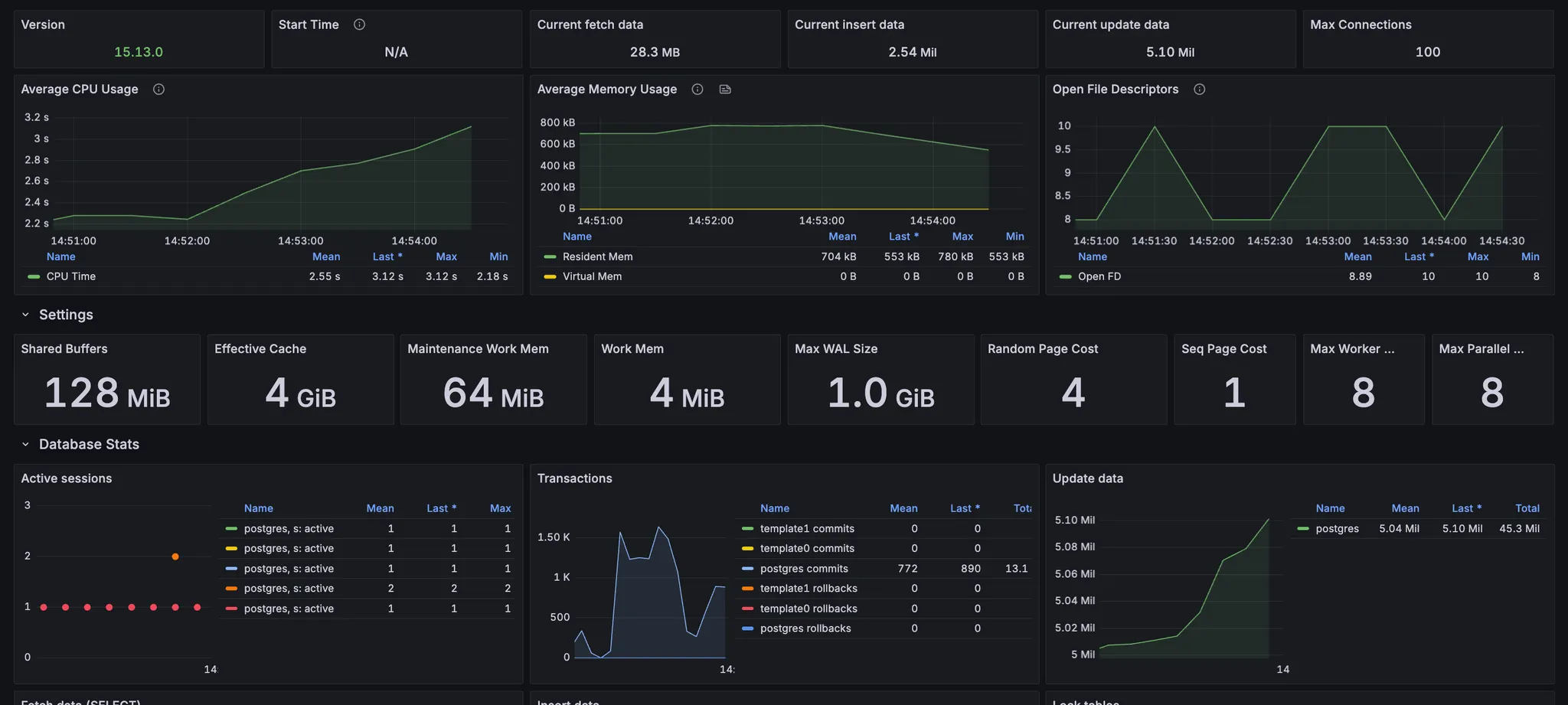Screen dimensions: 1568x705
Task: Click the yellow Virtual Mem legend color swatch
Action: tap(550, 276)
